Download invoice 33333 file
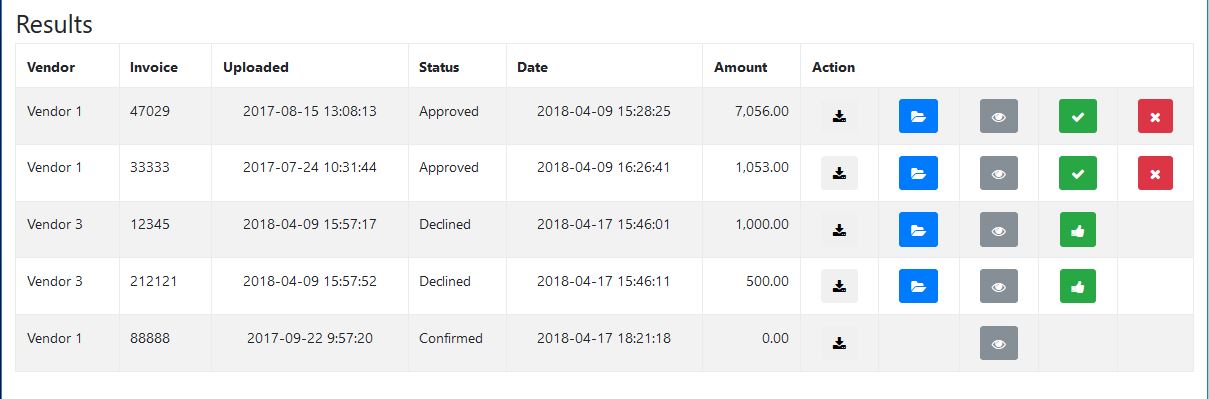Image resolution: width=1209 pixels, height=399 pixels. coord(839,173)
